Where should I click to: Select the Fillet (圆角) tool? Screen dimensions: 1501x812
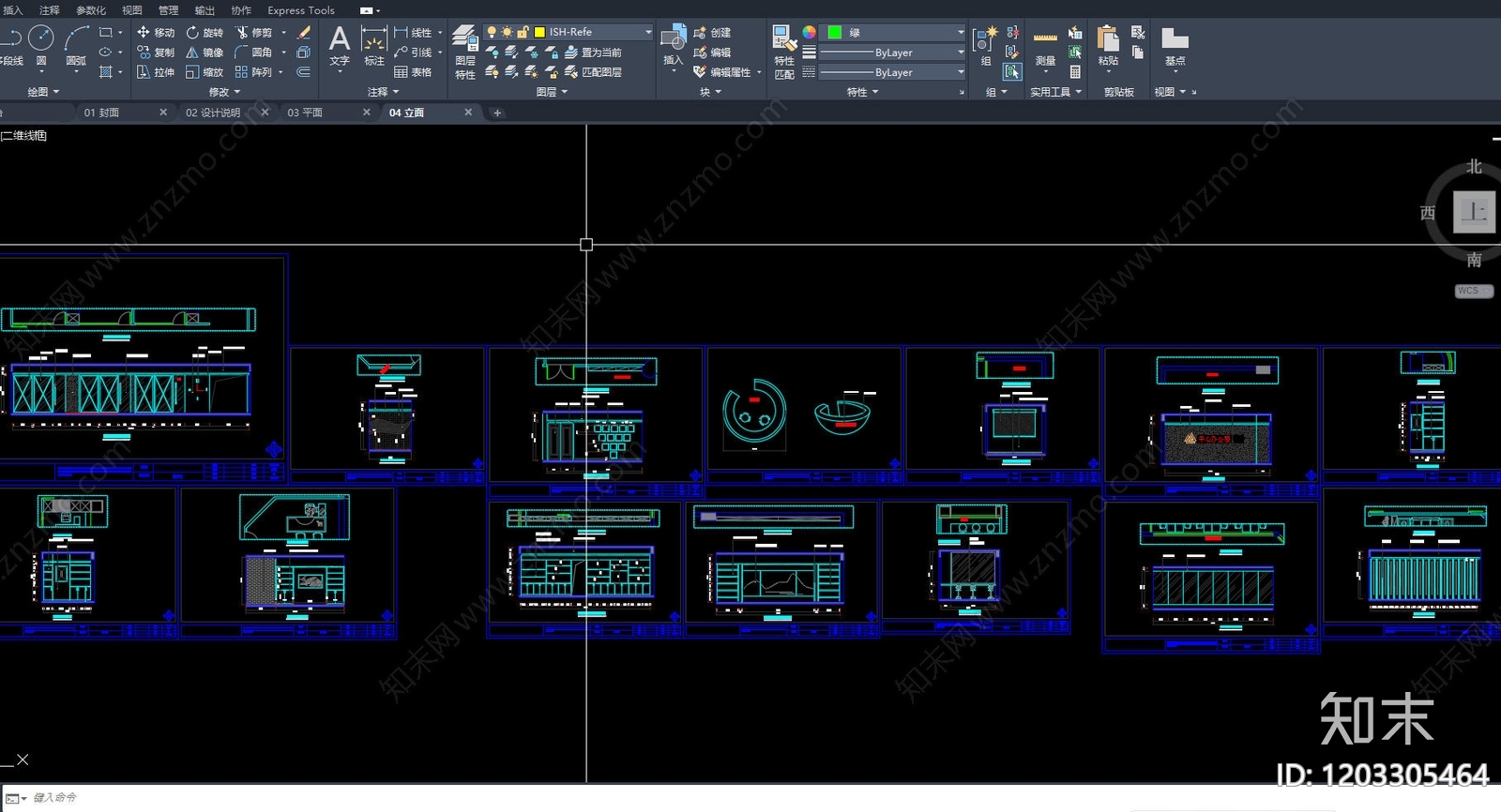(254, 53)
